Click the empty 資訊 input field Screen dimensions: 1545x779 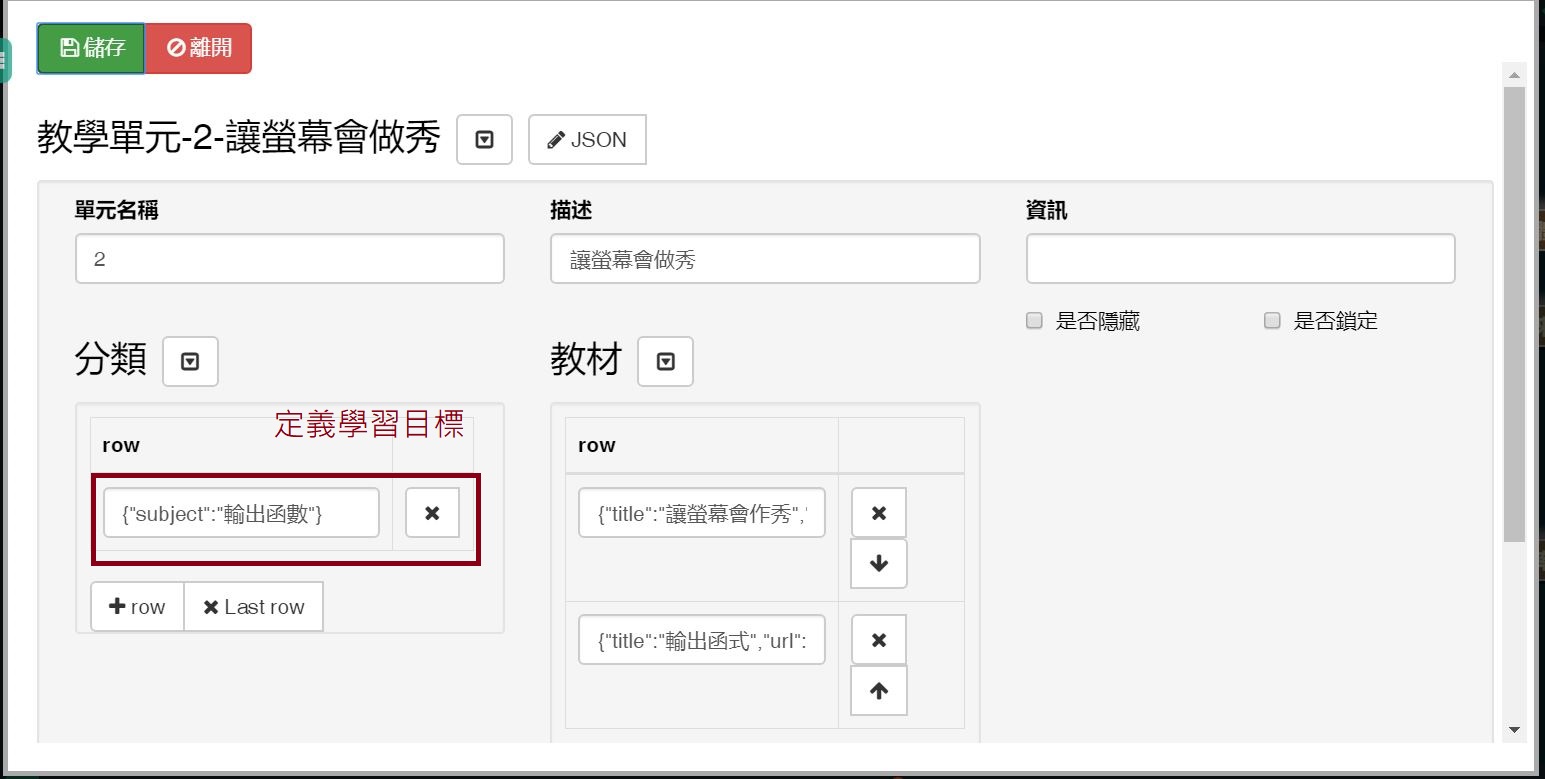pos(1240,260)
